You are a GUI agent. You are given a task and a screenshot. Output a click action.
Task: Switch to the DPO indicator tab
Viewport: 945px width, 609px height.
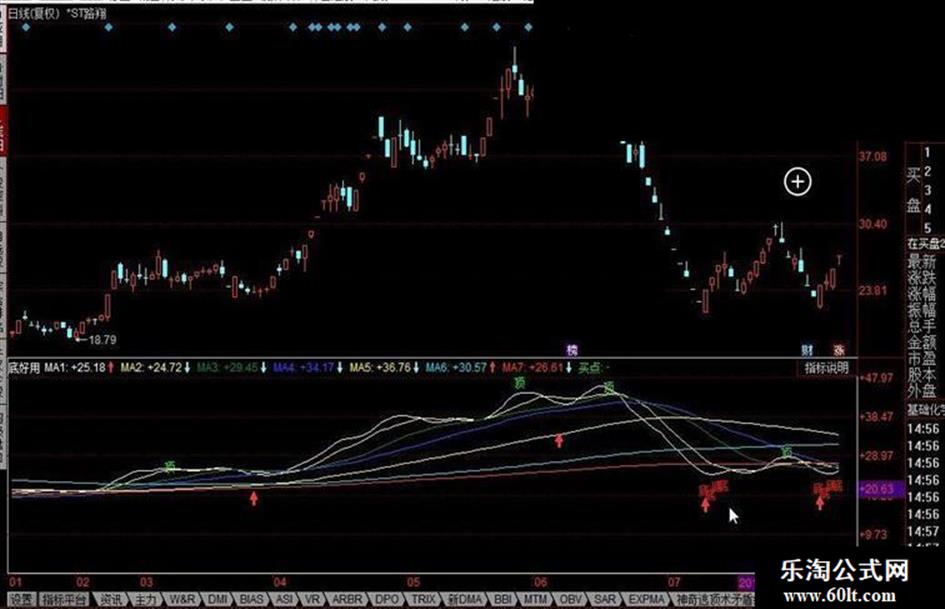tap(386, 599)
